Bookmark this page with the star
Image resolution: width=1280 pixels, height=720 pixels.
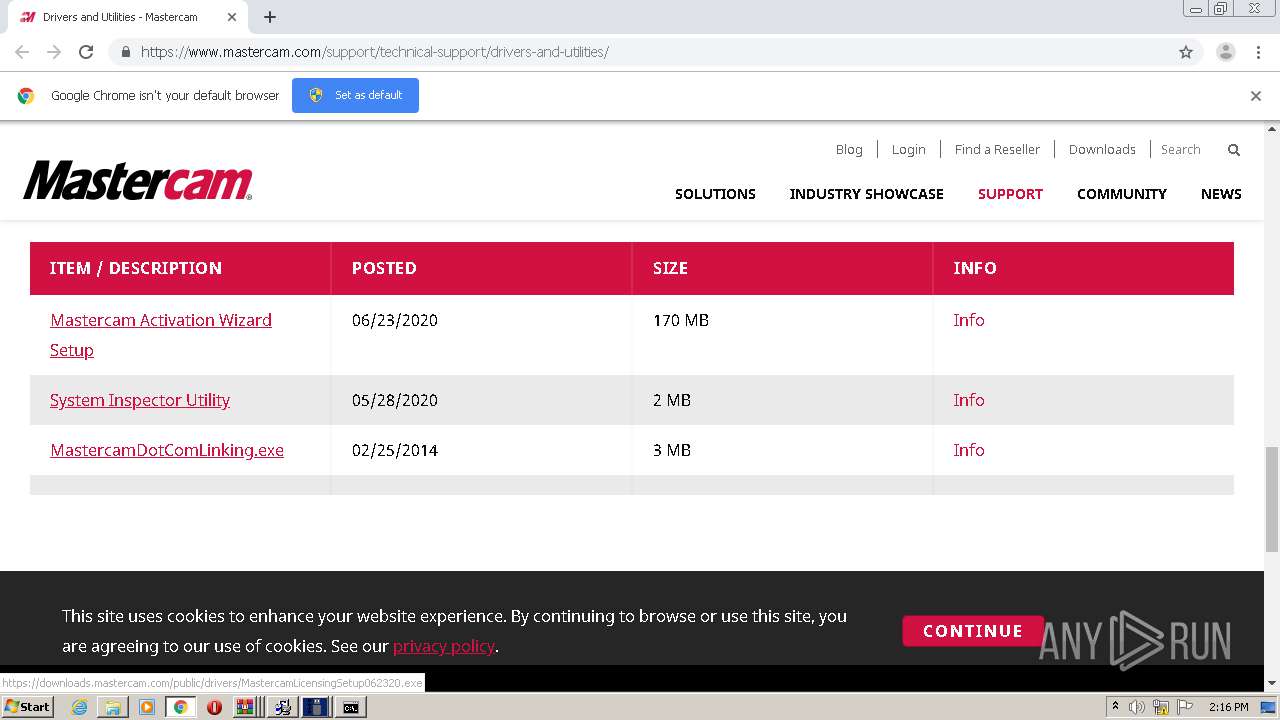click(1186, 52)
